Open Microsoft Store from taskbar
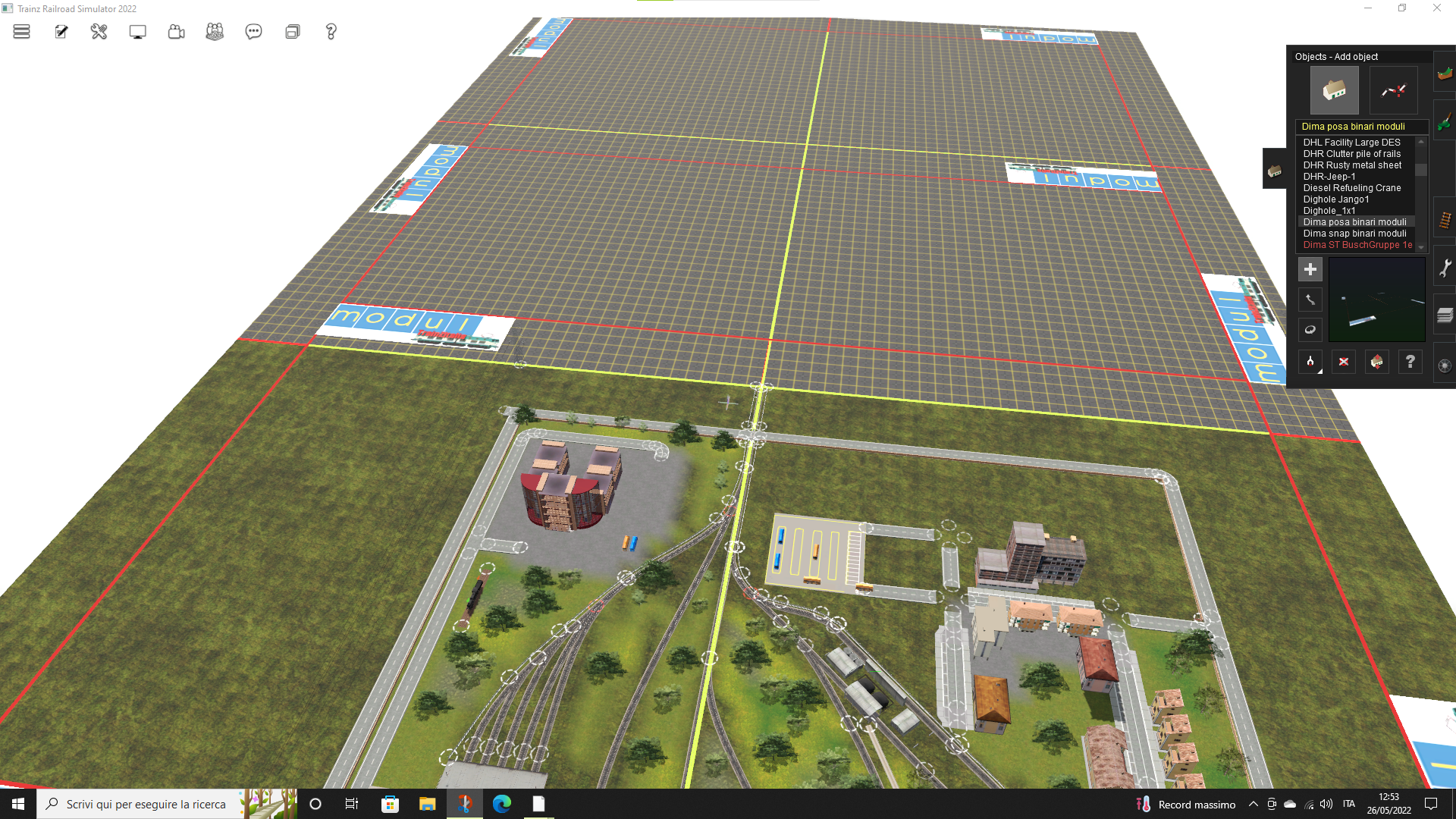1456x819 pixels. click(390, 804)
